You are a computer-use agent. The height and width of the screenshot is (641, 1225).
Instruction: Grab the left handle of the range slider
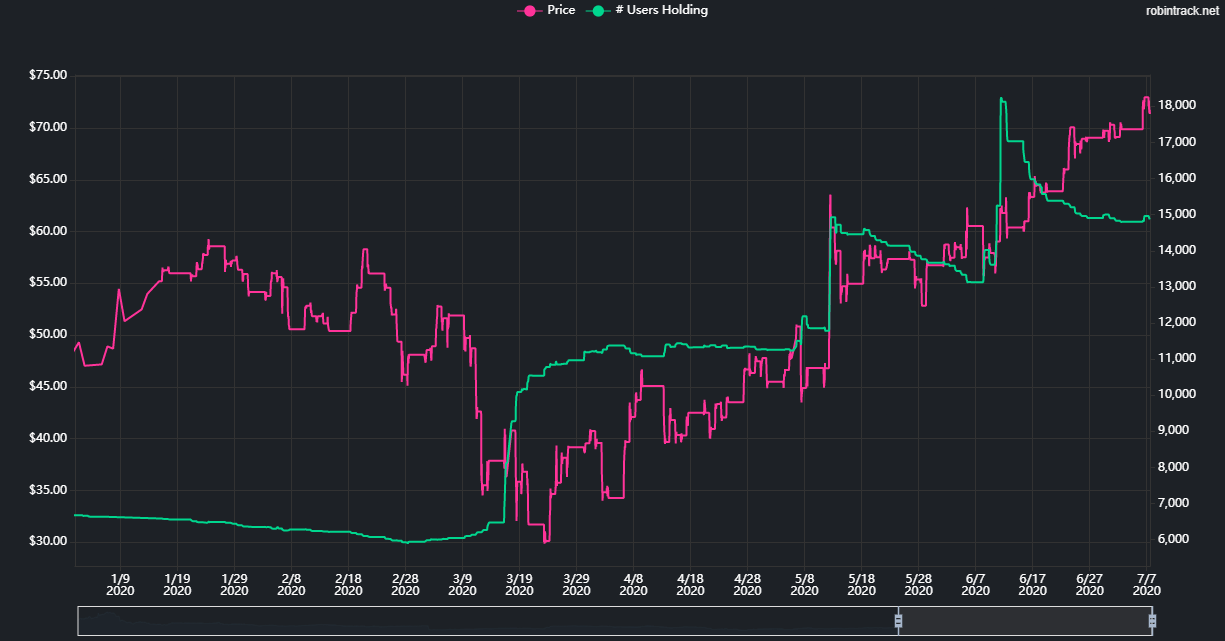(x=898, y=621)
